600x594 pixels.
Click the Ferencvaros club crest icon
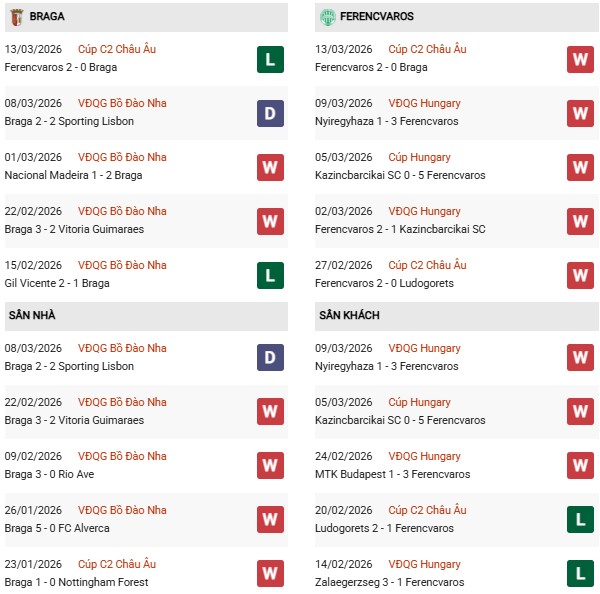point(327,17)
